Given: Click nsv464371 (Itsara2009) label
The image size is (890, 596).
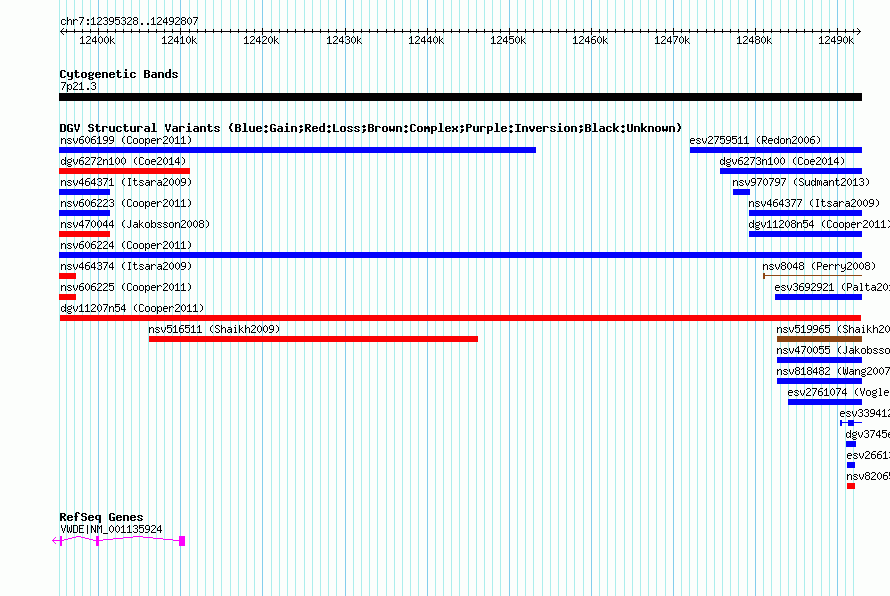Looking at the screenshot, I should coord(126,182).
